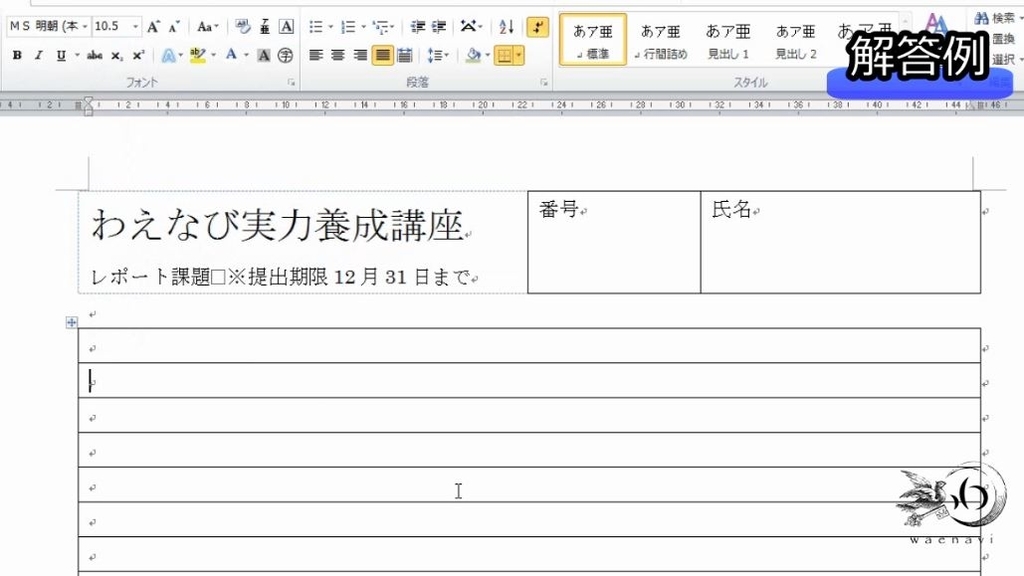Toggle justify alignment off
Viewport: 1024px width, 576px height.
(382, 55)
